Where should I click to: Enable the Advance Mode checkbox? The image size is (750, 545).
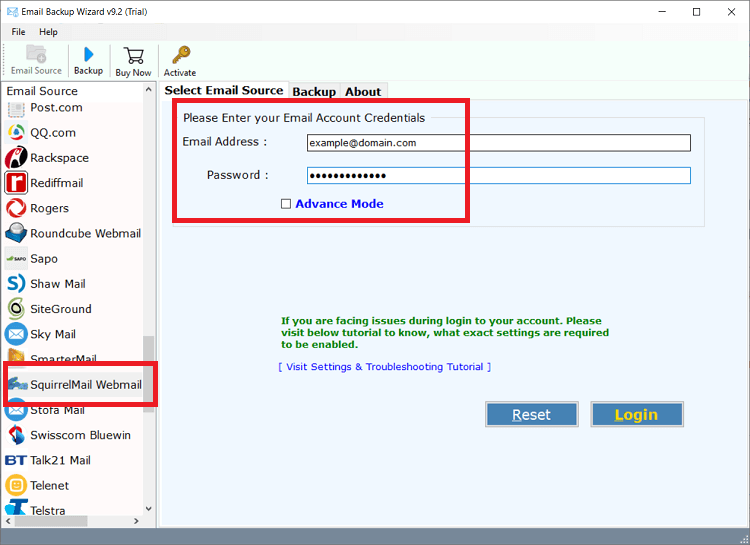coord(286,204)
